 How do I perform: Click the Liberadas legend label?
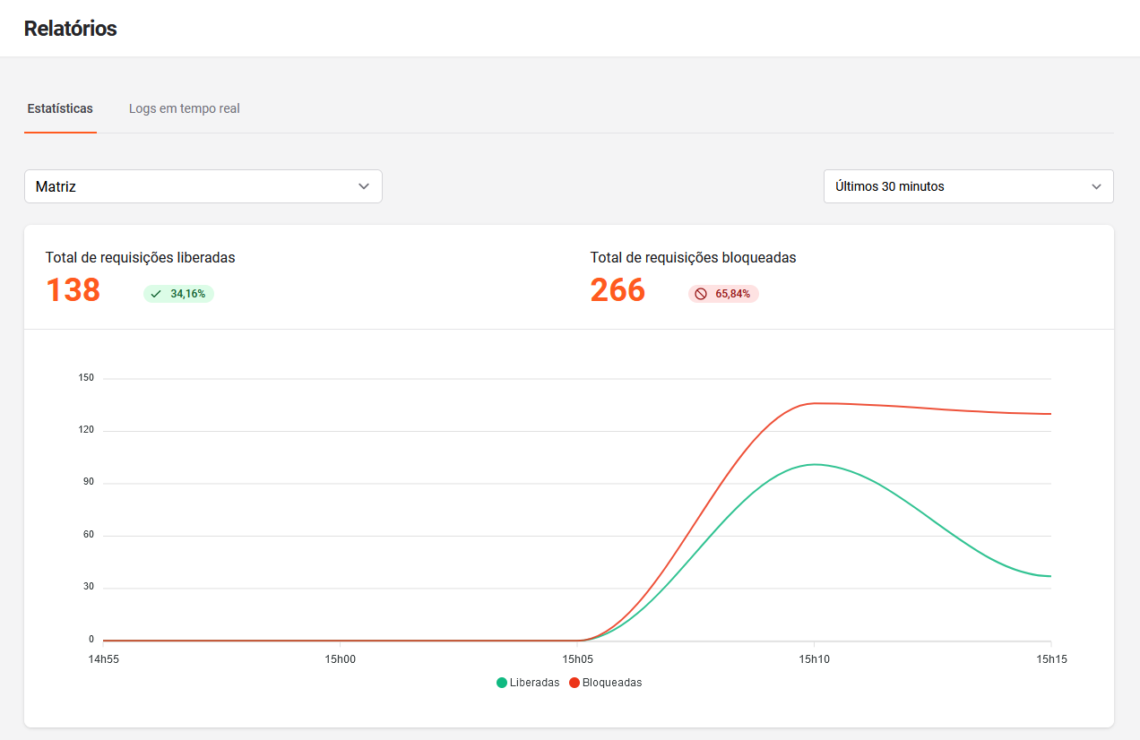pos(534,683)
